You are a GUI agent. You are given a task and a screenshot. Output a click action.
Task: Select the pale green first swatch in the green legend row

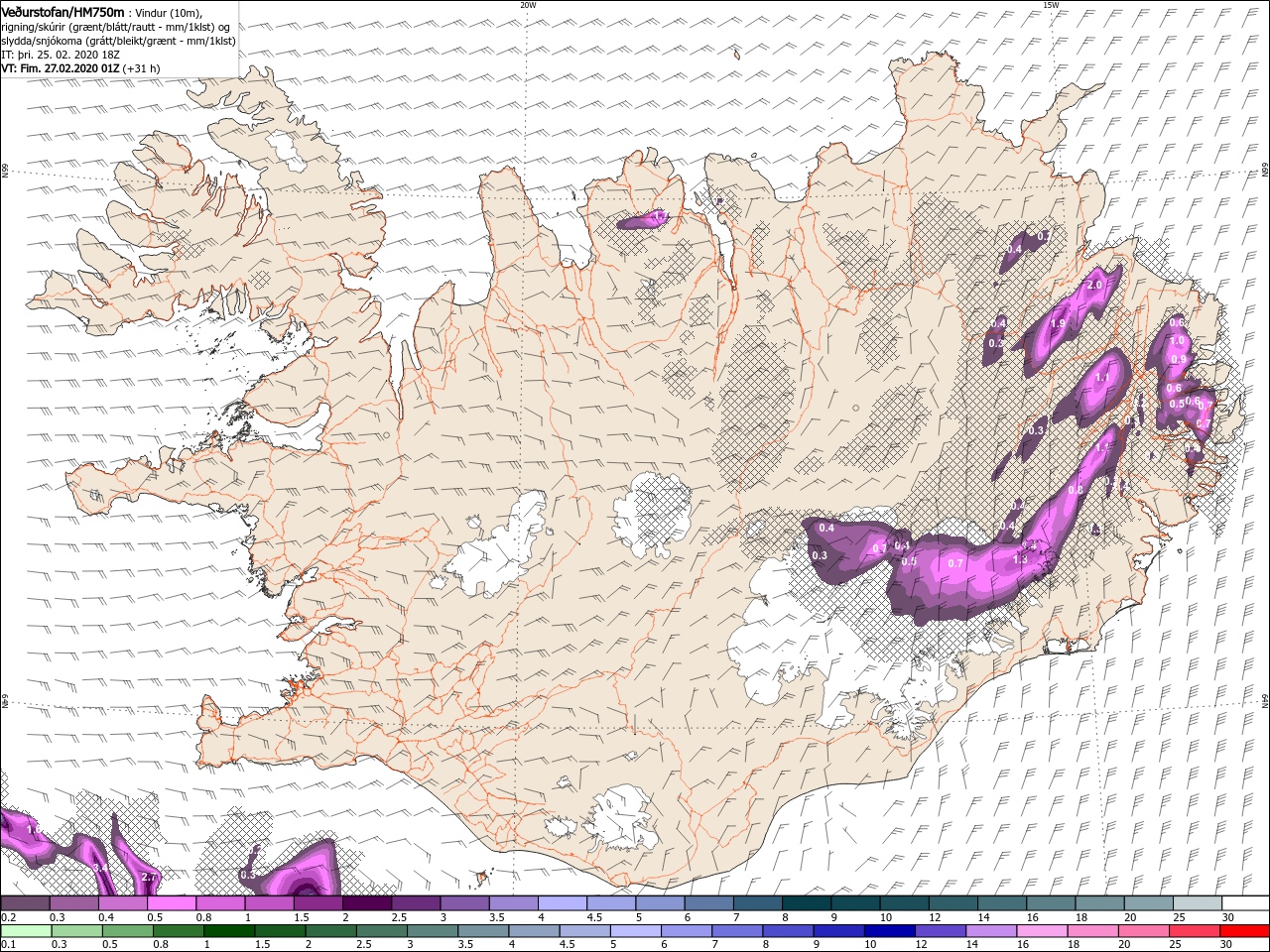pos(25,931)
